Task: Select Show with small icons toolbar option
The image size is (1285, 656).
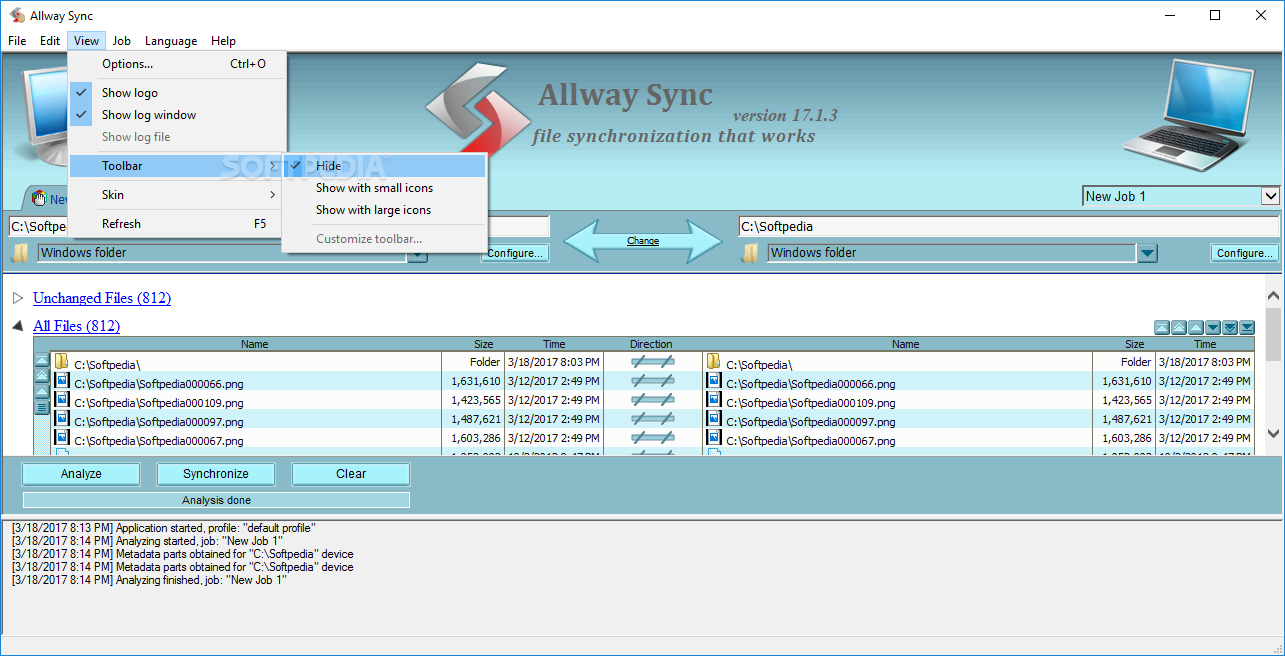Action: (384, 188)
